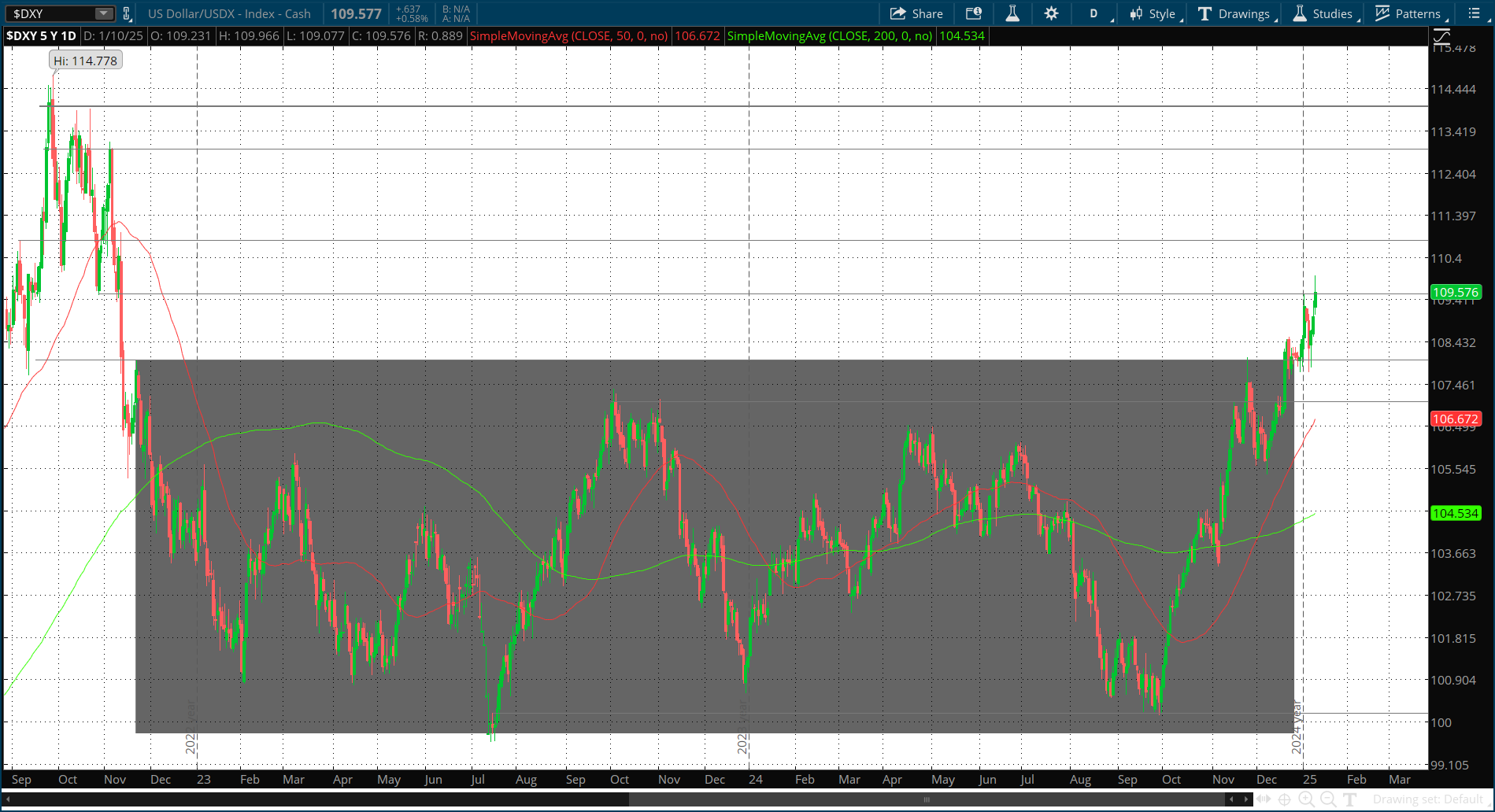Image resolution: width=1495 pixels, height=812 pixels.
Task: Click the crosshair pan tool icon
Action: 1285,799
